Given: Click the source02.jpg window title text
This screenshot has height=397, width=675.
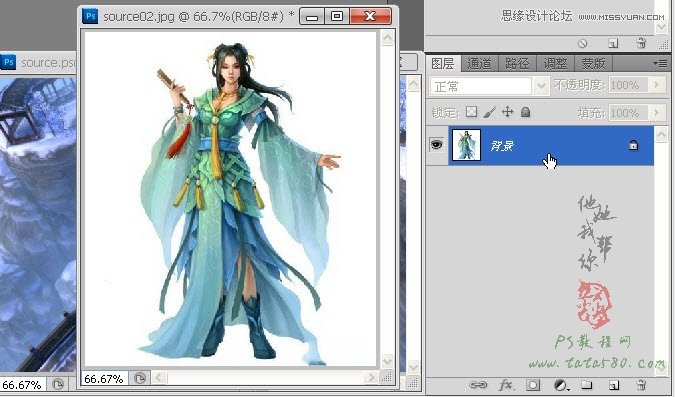Looking at the screenshot, I should coord(198,17).
